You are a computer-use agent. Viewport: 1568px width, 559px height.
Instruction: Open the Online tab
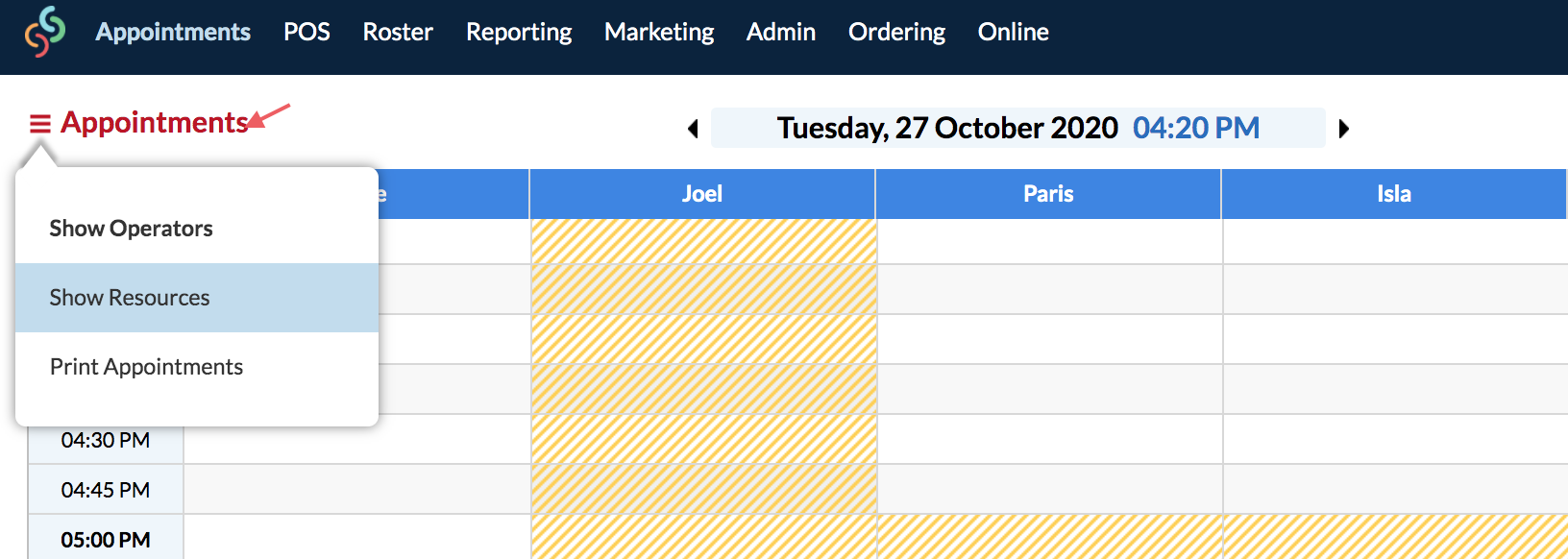click(x=1013, y=32)
